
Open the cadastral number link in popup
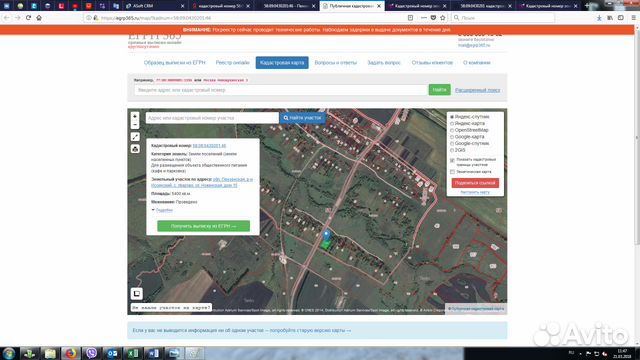(209, 146)
